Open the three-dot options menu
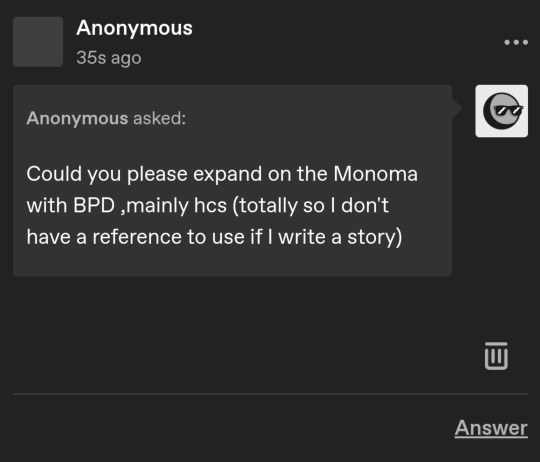The image size is (540, 462). tap(516, 42)
